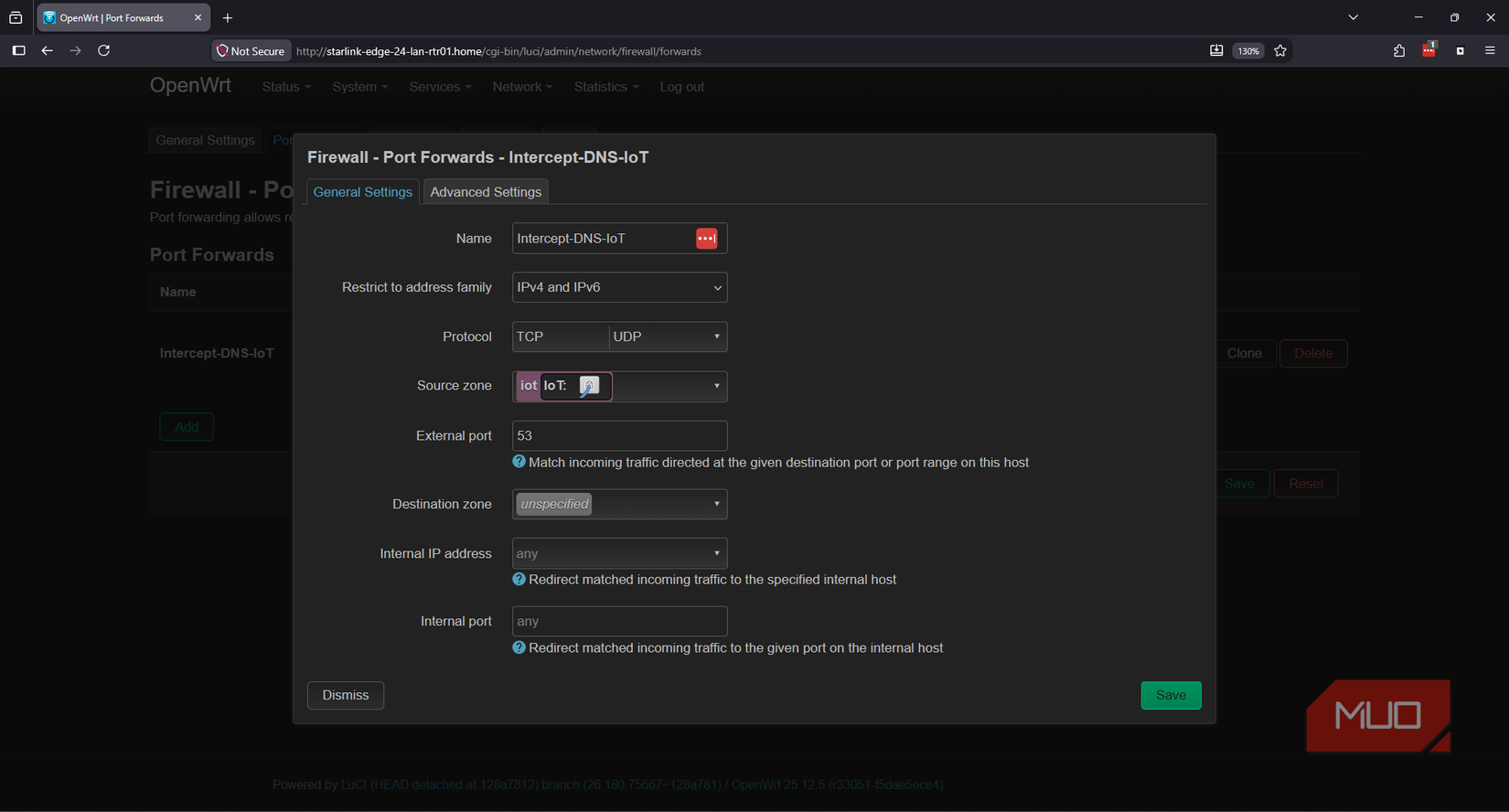
Task: Open the Internal IP address dropdown
Action: pyautogui.click(x=619, y=553)
